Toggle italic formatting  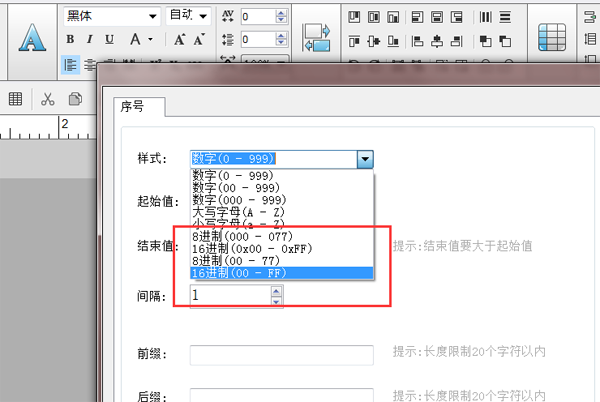click(x=90, y=39)
